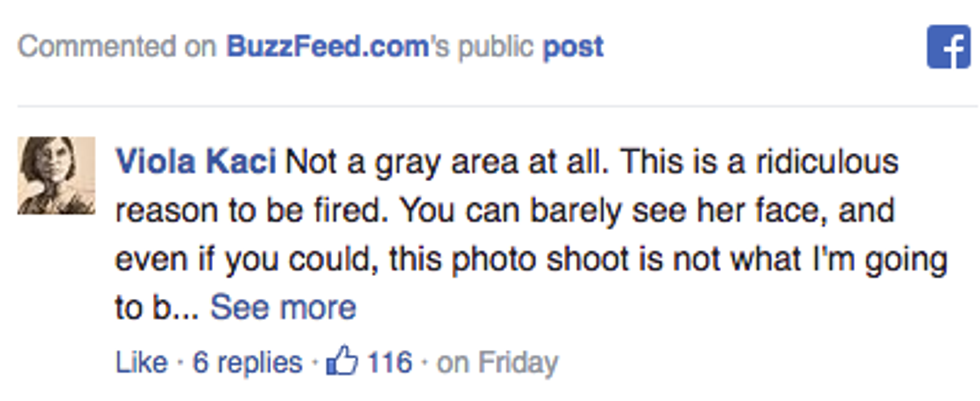This screenshot has width=980, height=401.
Task: Click the Facebook logo icon
Action: pos(948,46)
